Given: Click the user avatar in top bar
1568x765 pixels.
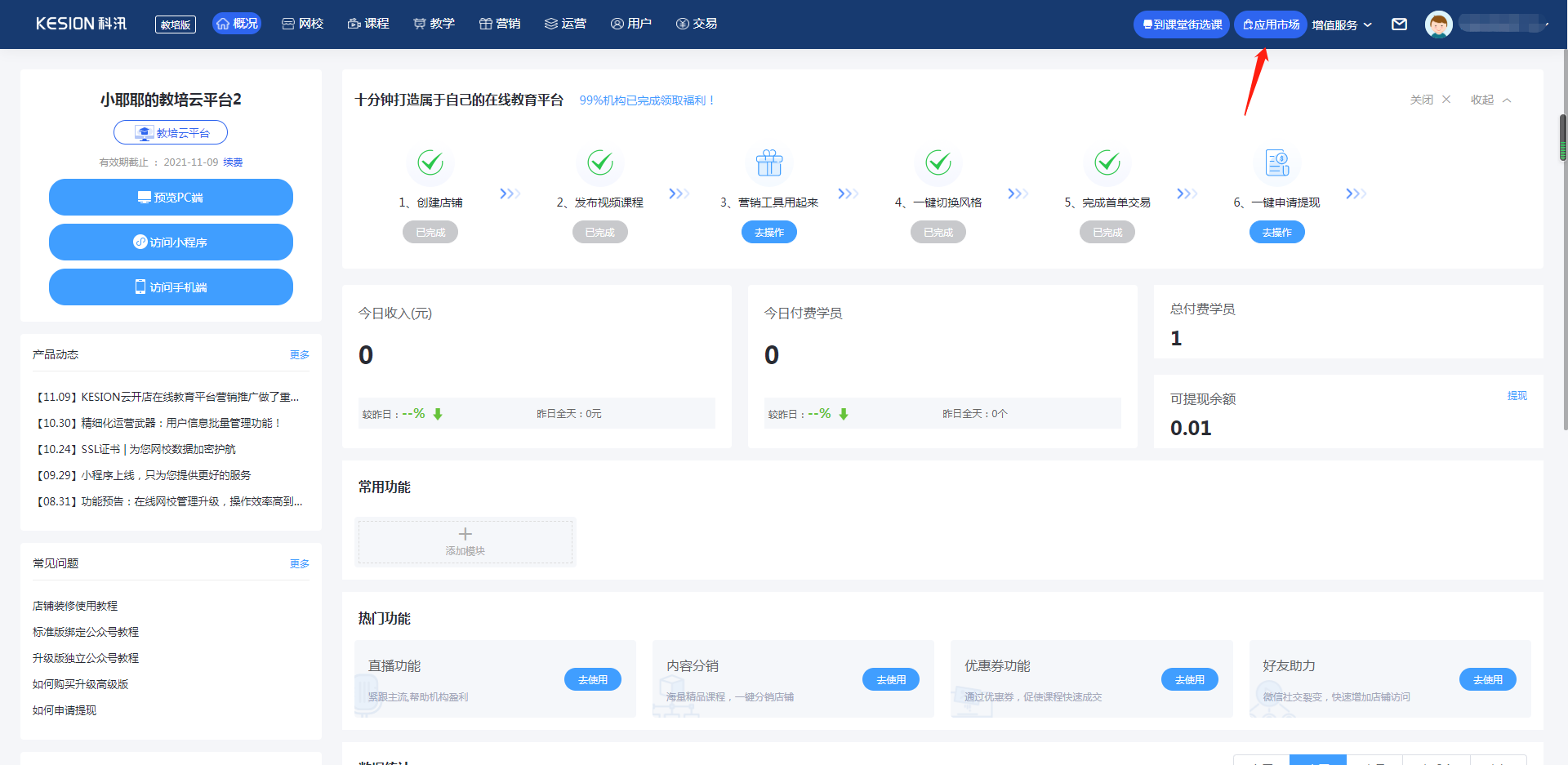Looking at the screenshot, I should click(1438, 24).
